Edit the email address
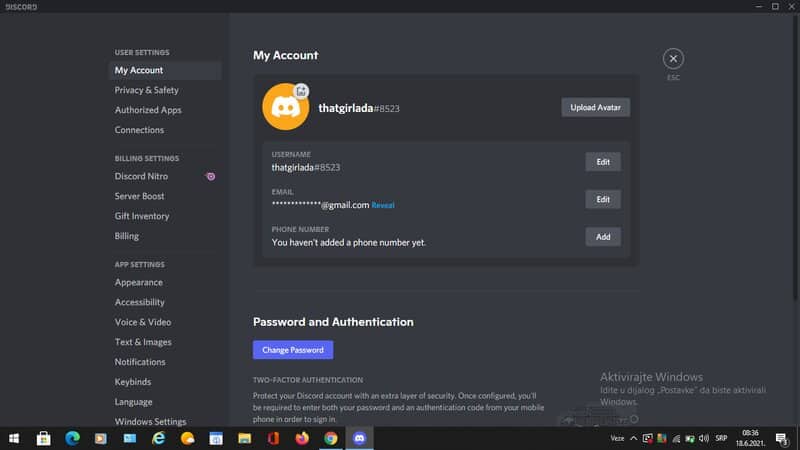Viewport: 800px width, 450px height. [x=603, y=199]
